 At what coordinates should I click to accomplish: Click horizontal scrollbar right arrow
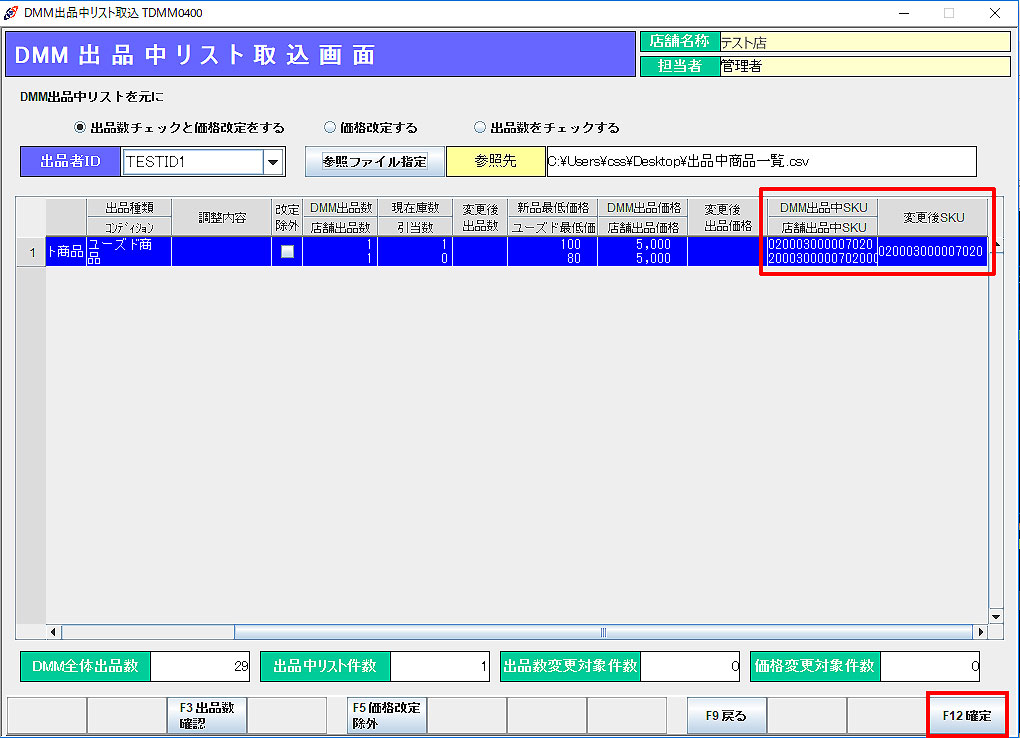[981, 632]
